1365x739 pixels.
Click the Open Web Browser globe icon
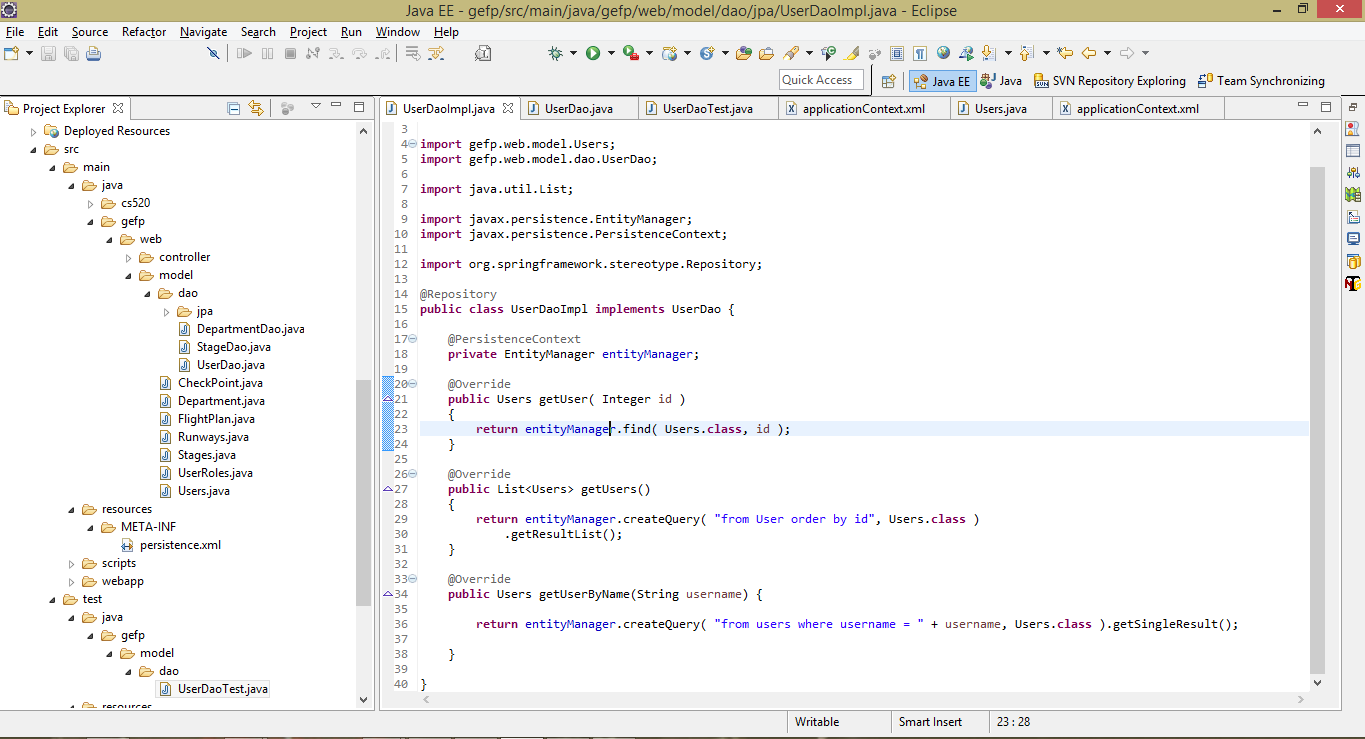click(x=943, y=53)
